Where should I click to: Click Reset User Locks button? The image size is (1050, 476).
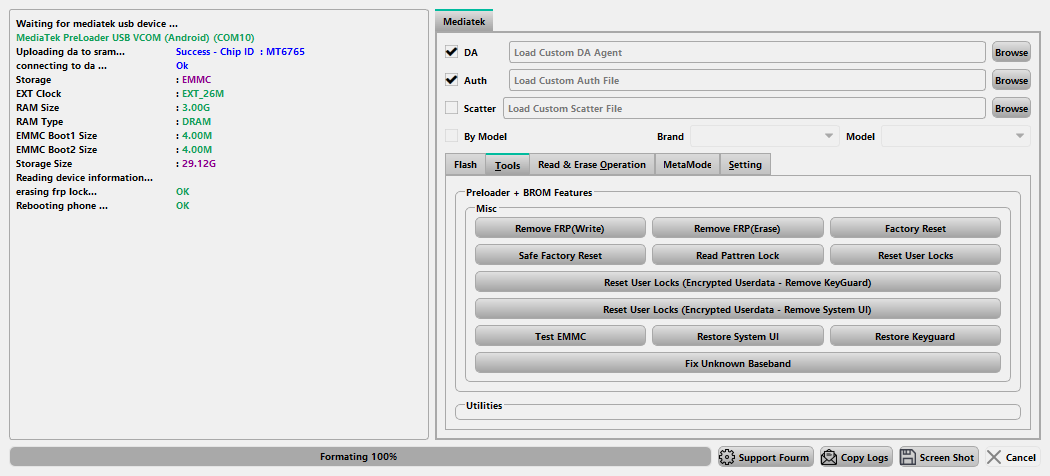tap(915, 254)
